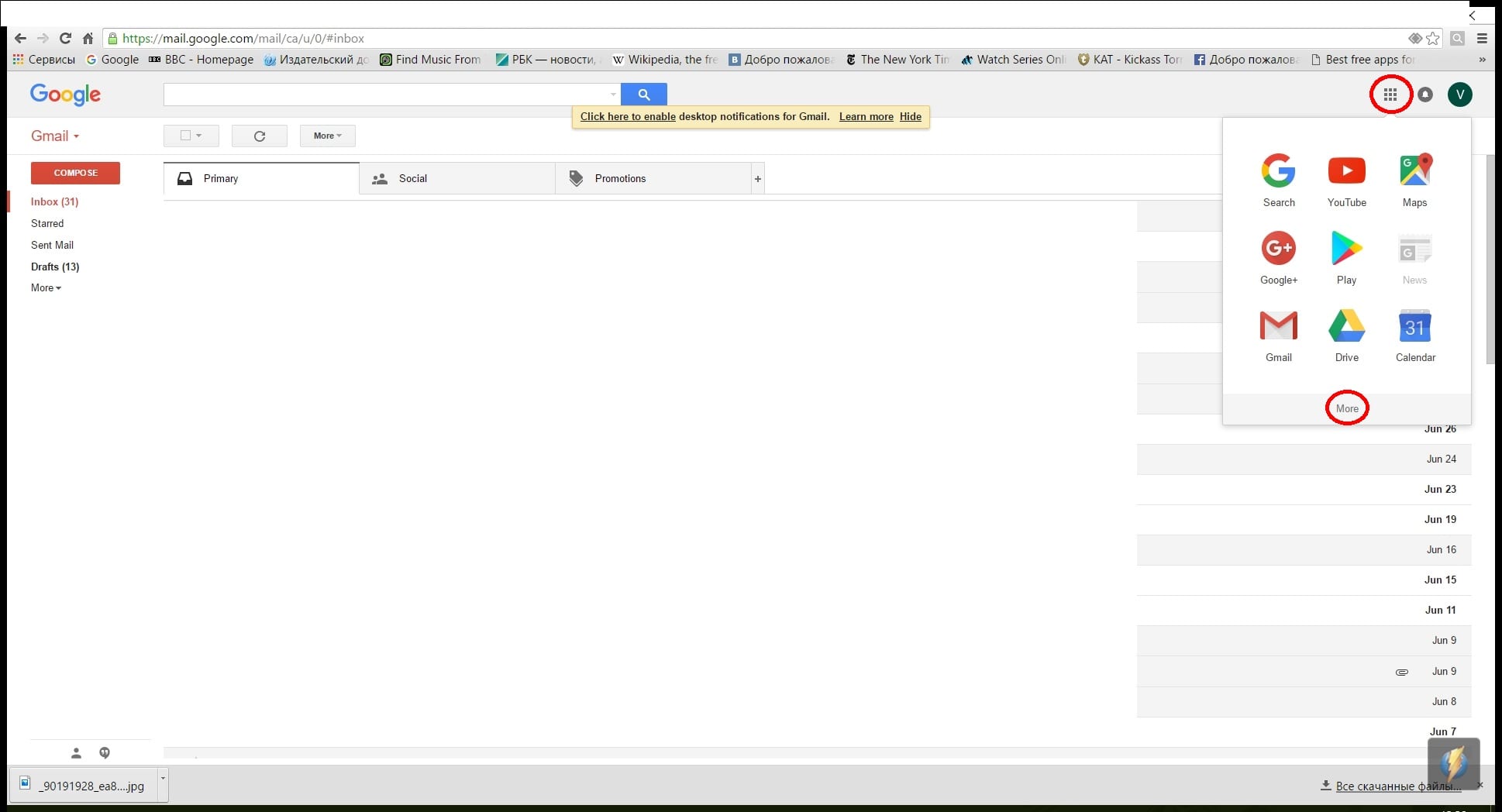The image size is (1502, 812).
Task: Click the vertical page scrollbar
Action: click(1491, 259)
